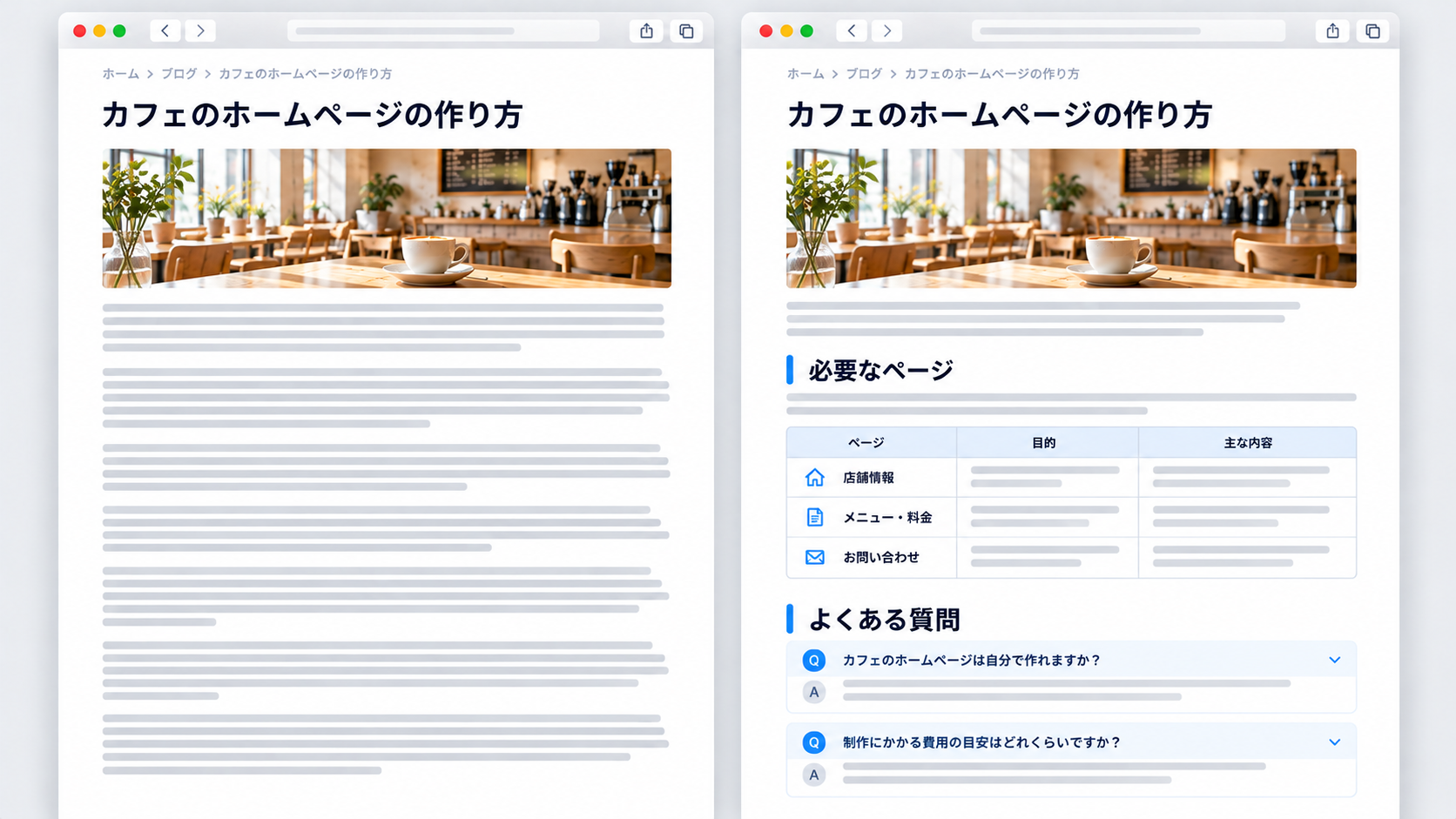The height and width of the screenshot is (819, 1456).
Task: Click the document icon in the メニュー・料金 row
Action: [815, 517]
